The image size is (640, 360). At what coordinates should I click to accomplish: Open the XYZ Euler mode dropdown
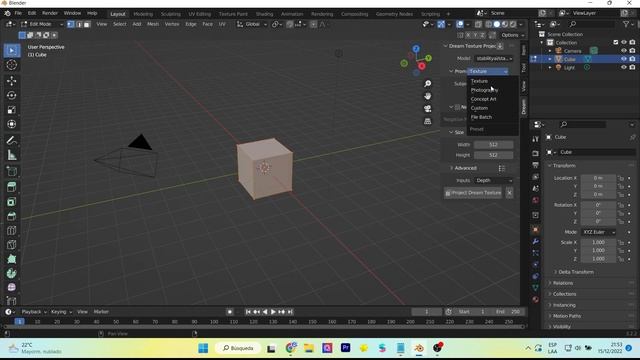598,232
